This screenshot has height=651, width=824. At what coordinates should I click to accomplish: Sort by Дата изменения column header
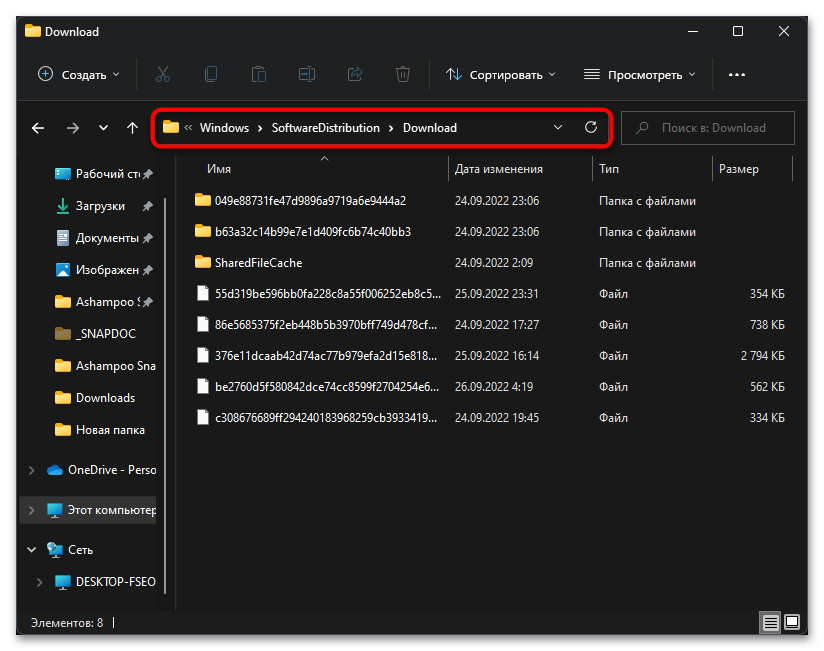499,169
